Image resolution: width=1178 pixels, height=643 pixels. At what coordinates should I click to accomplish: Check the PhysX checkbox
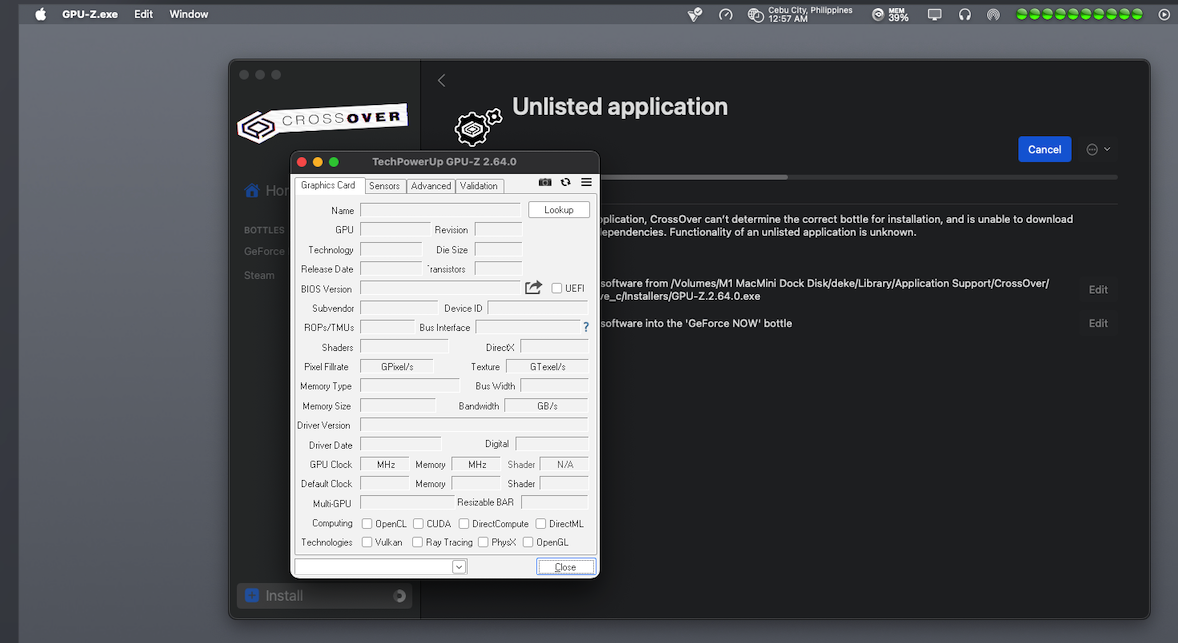pos(483,542)
